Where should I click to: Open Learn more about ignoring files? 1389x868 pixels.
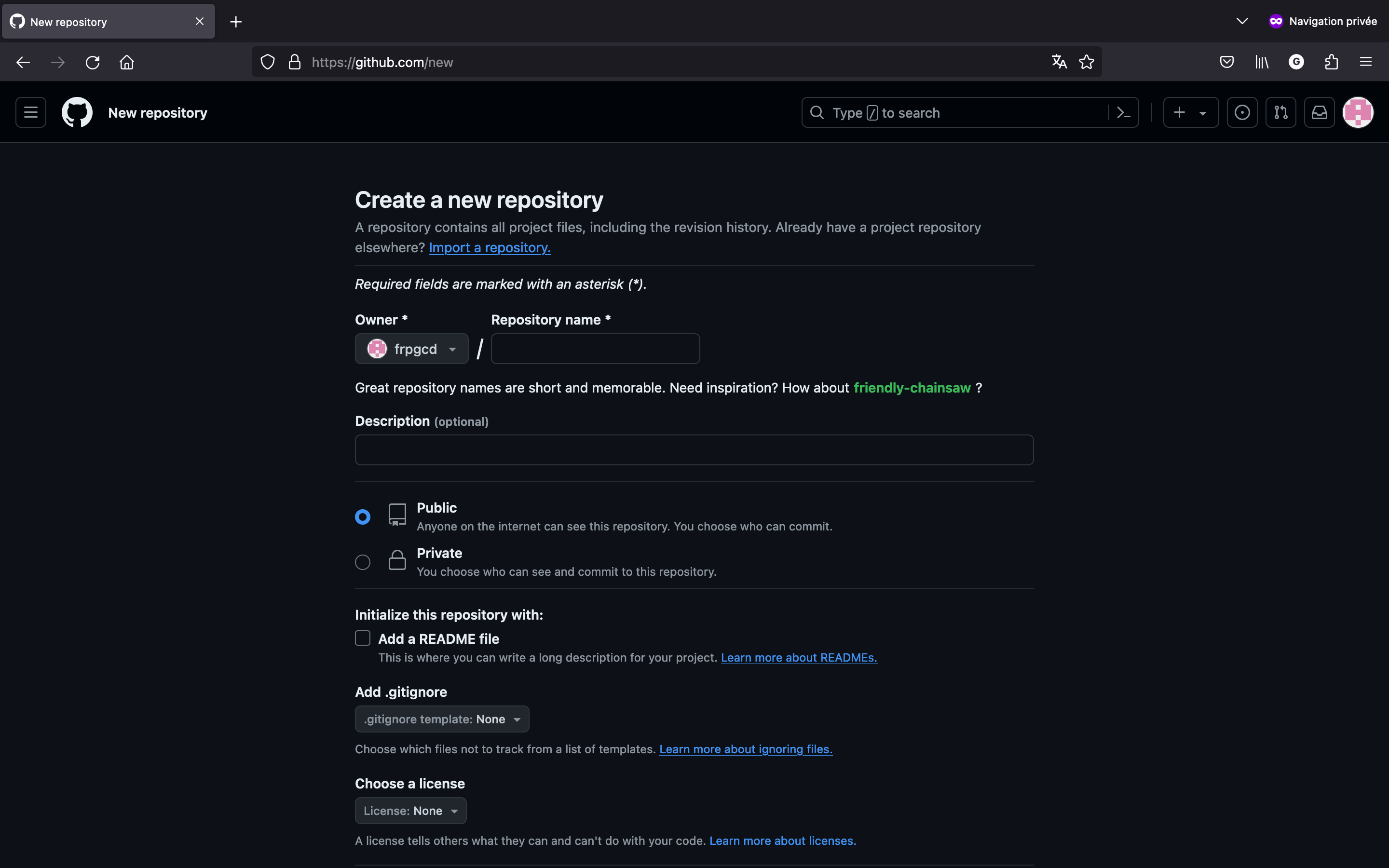pyautogui.click(x=746, y=749)
